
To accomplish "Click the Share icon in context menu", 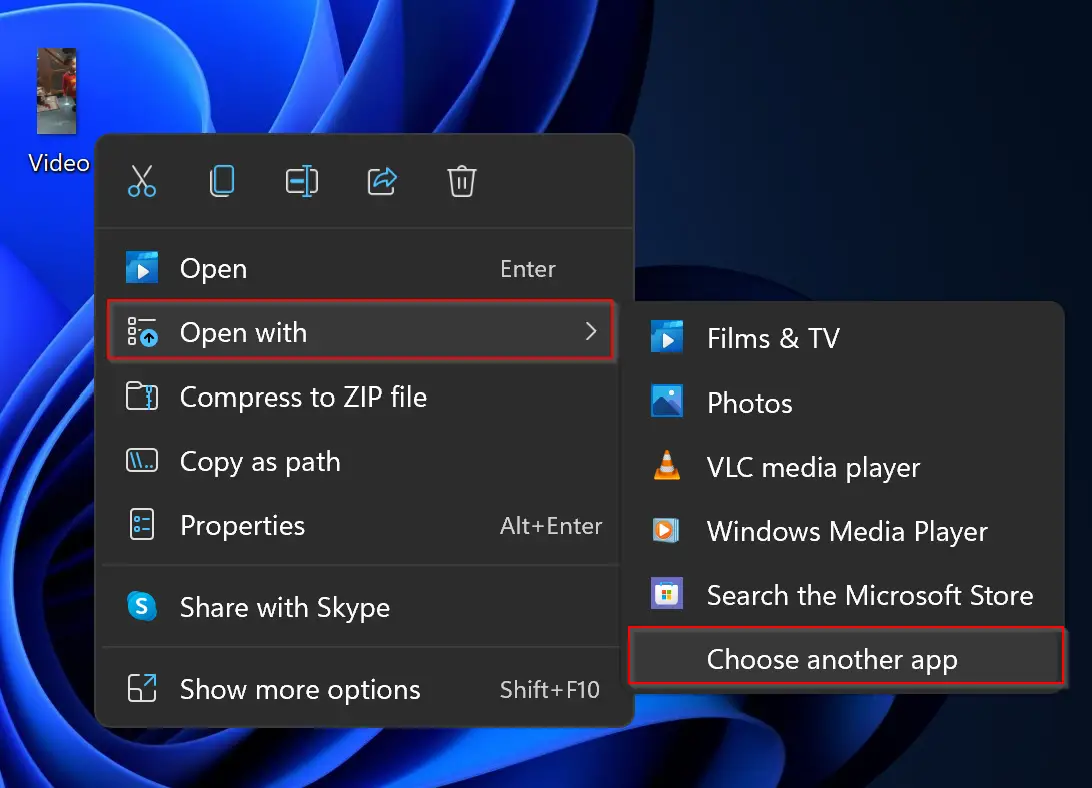I will pyautogui.click(x=382, y=181).
